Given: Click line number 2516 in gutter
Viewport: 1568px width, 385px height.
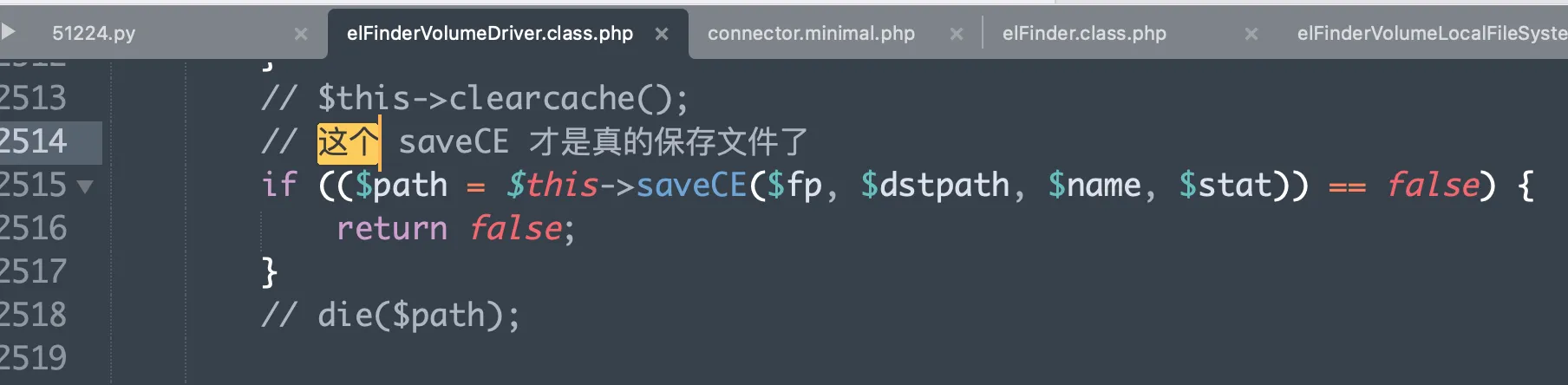Looking at the screenshot, I should pyautogui.click(x=33, y=228).
